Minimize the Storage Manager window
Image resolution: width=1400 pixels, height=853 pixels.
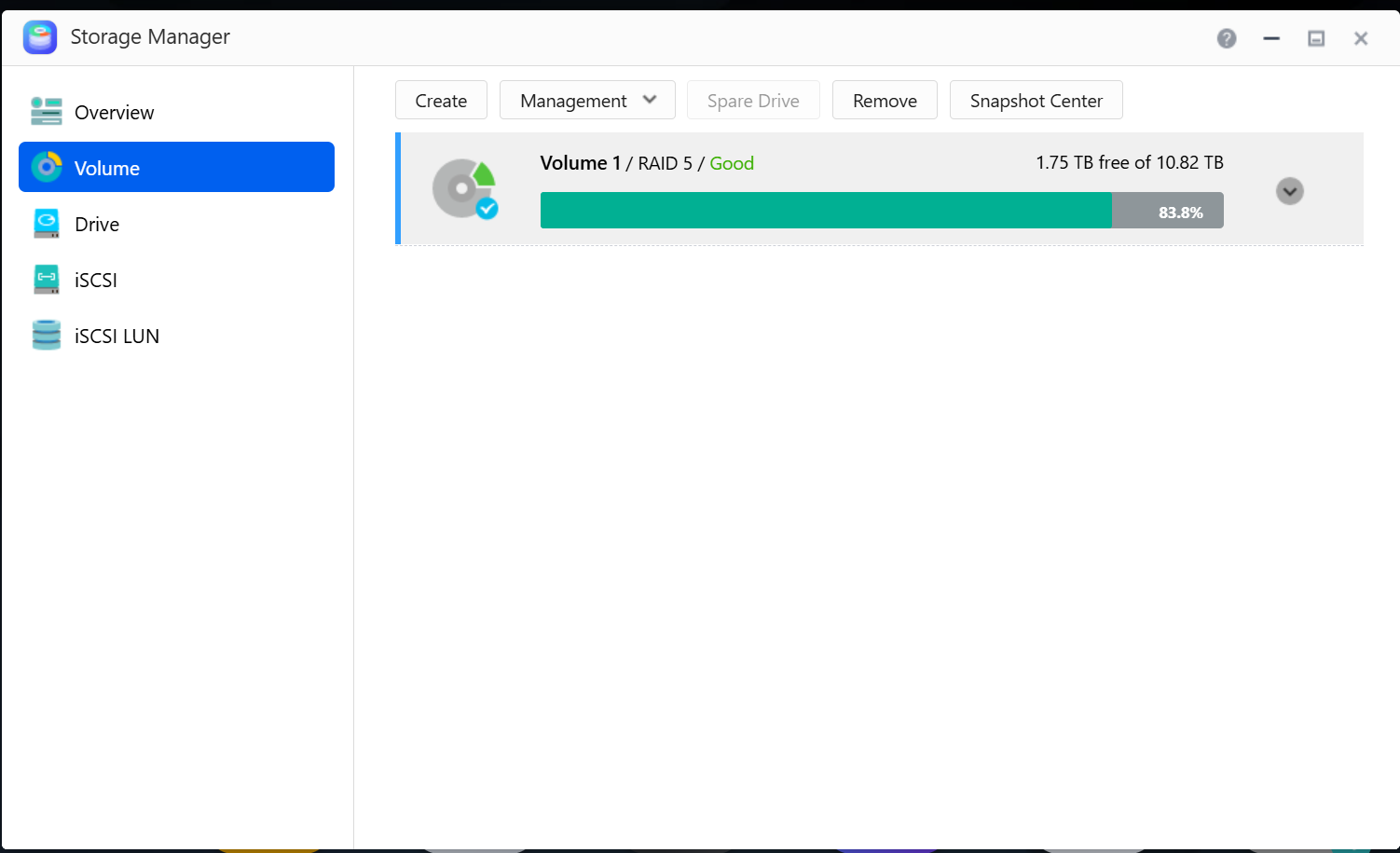pyautogui.click(x=1271, y=38)
